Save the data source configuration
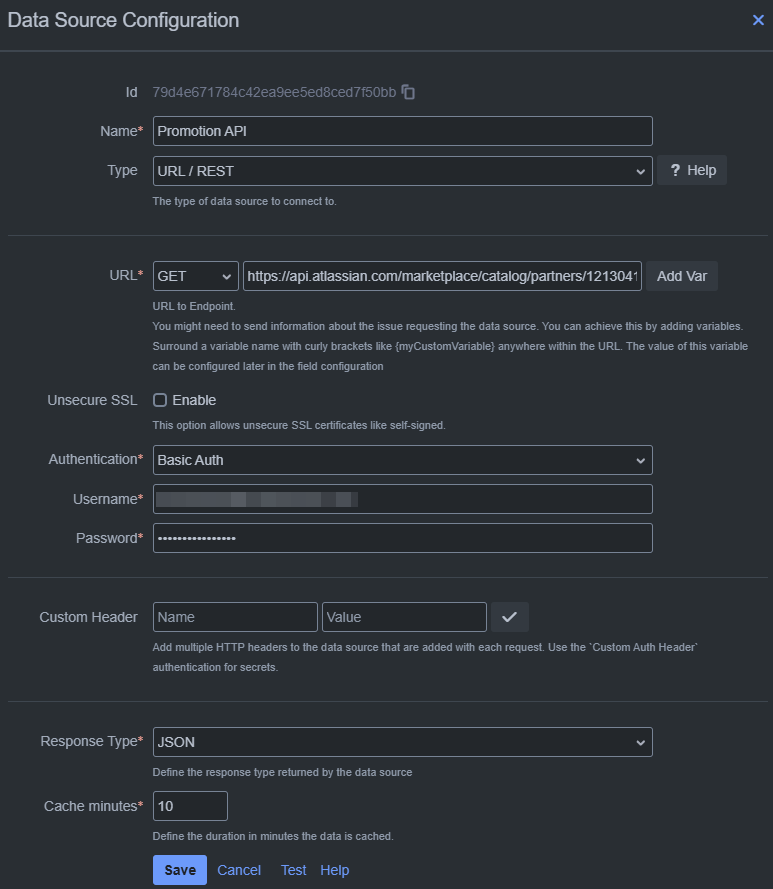 point(180,870)
